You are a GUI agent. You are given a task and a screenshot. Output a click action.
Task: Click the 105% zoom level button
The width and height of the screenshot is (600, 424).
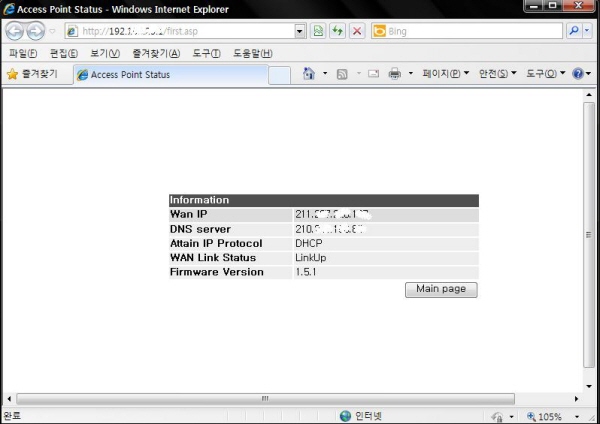[x=544, y=416]
